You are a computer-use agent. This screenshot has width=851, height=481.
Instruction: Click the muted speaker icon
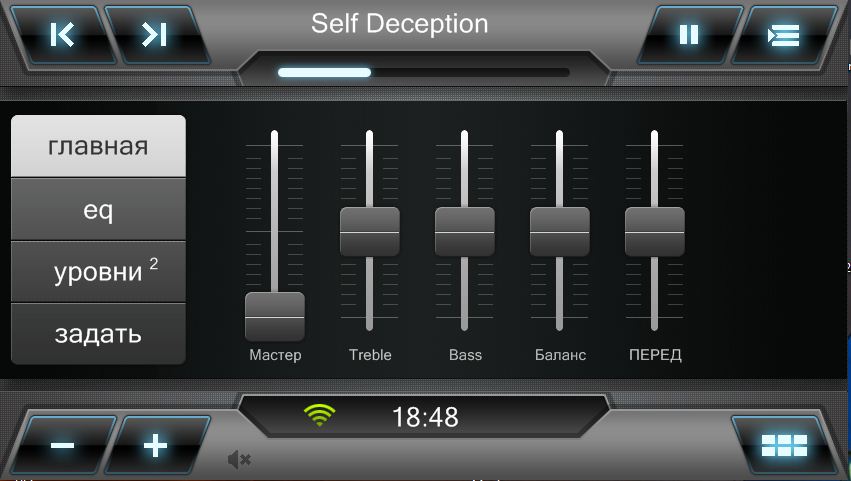pyautogui.click(x=238, y=459)
